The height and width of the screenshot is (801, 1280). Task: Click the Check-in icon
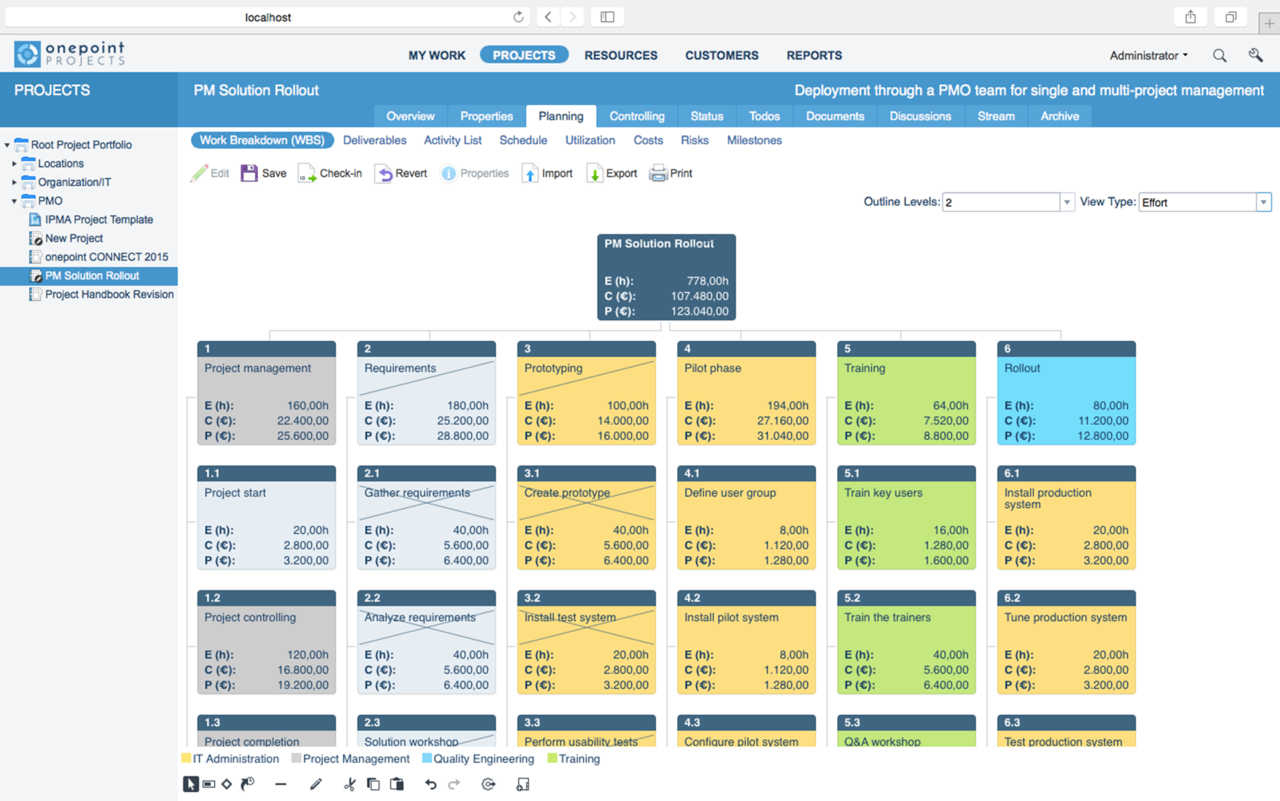tap(307, 173)
